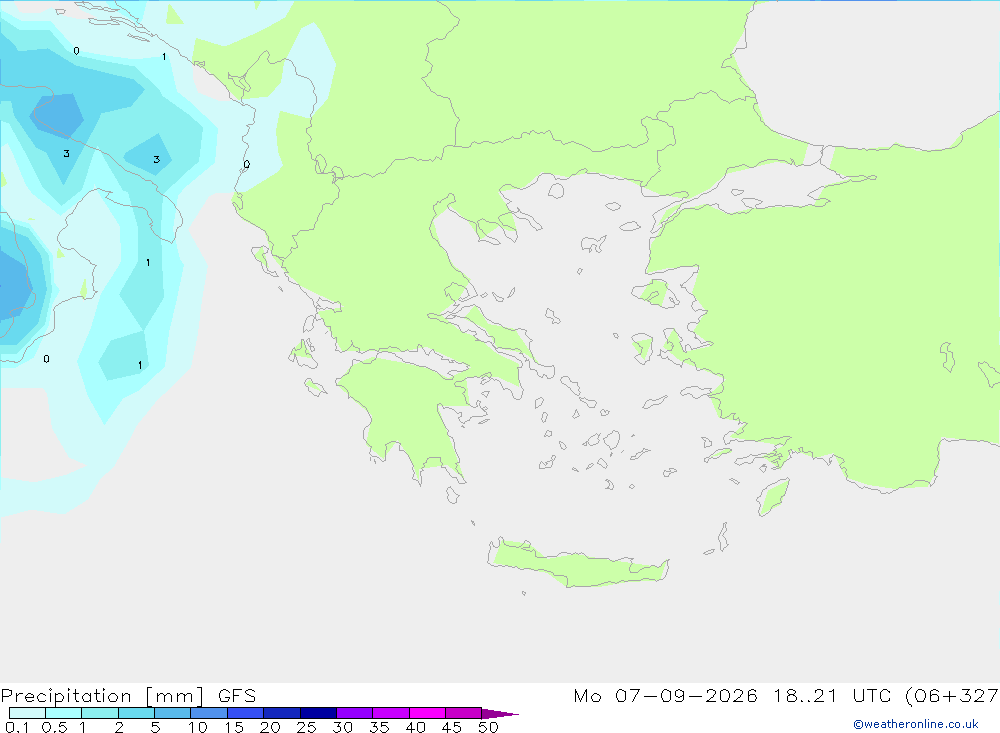Screen dimensions: 1000x733
Task: Open the weatheronline.co.uk copyright link
Action: coord(915,724)
